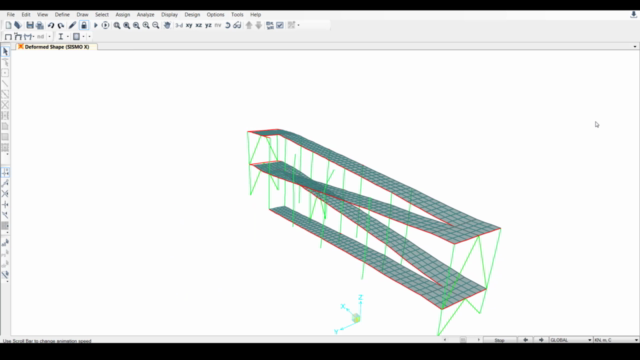Click the Restore Full View zoom icon

tap(127, 25)
